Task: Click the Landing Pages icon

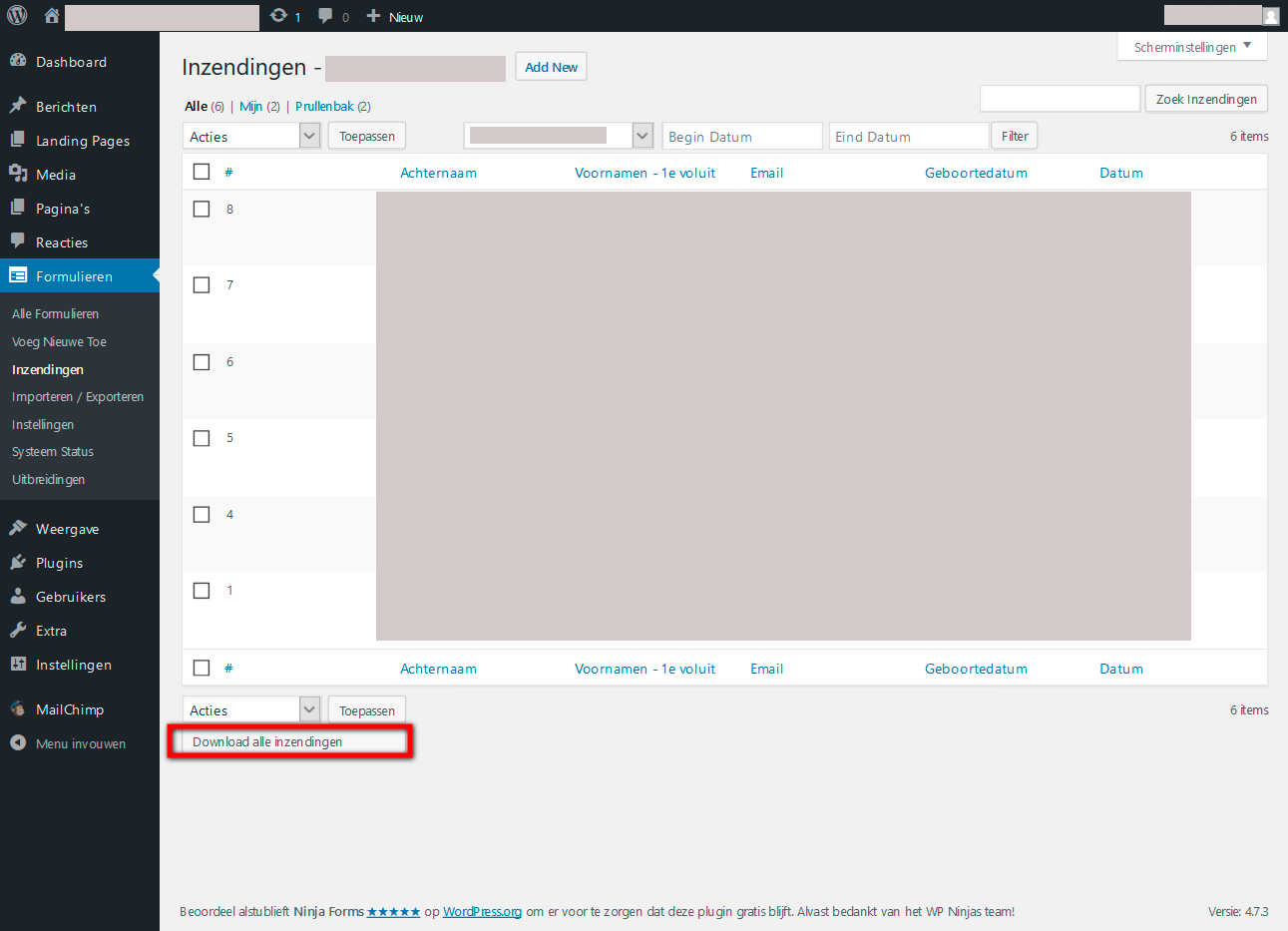Action: pos(18,140)
